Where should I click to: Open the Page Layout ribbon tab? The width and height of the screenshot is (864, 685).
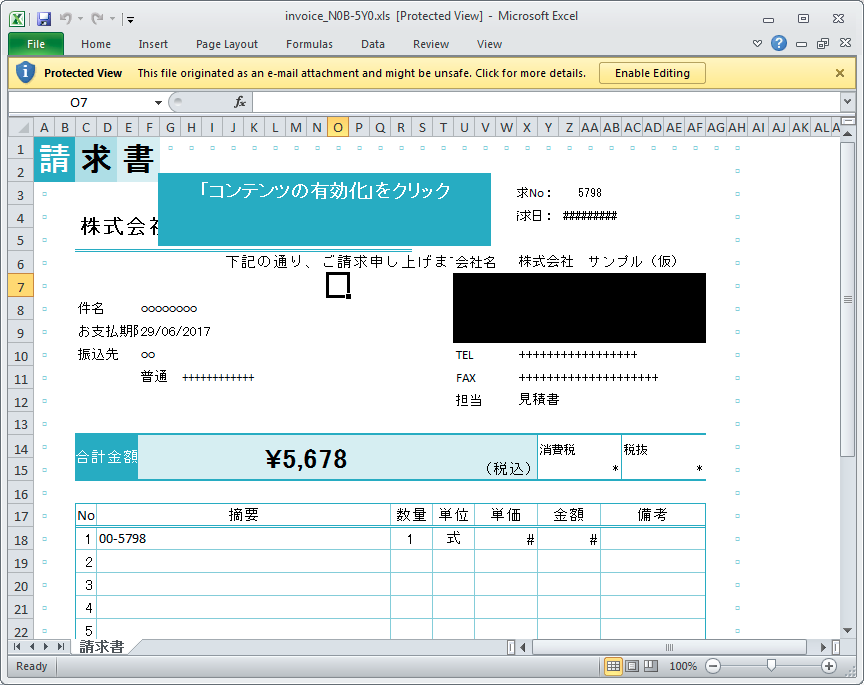[227, 44]
